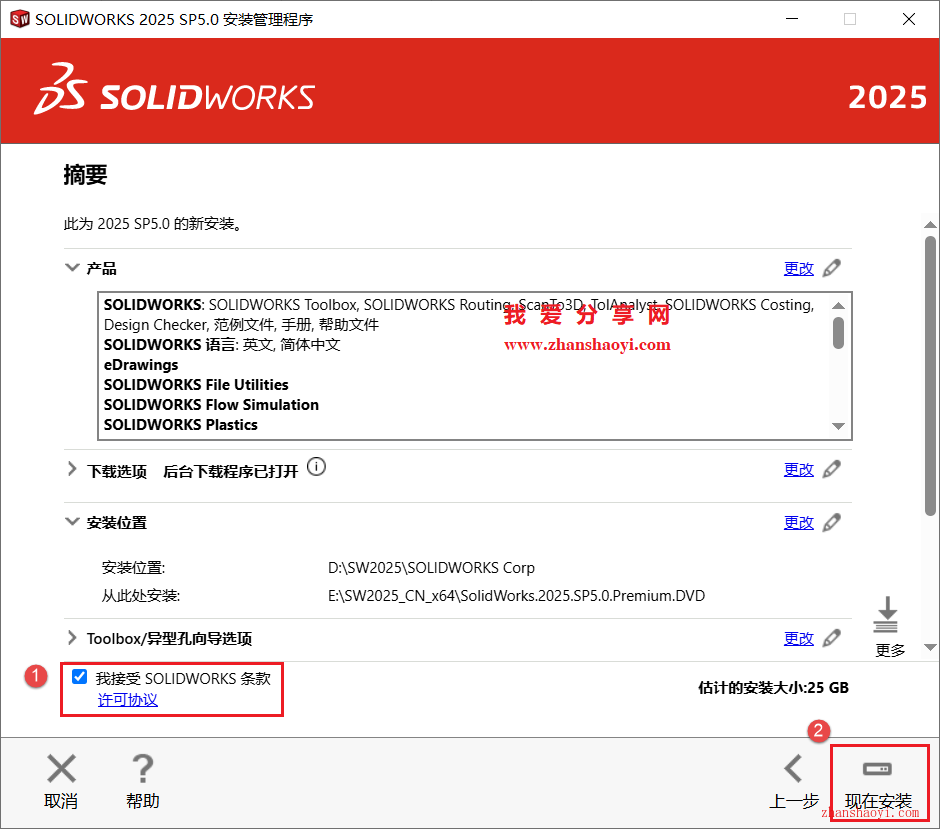Open 帮助 question mark icon
Screen dimensions: 940x829
[143, 768]
